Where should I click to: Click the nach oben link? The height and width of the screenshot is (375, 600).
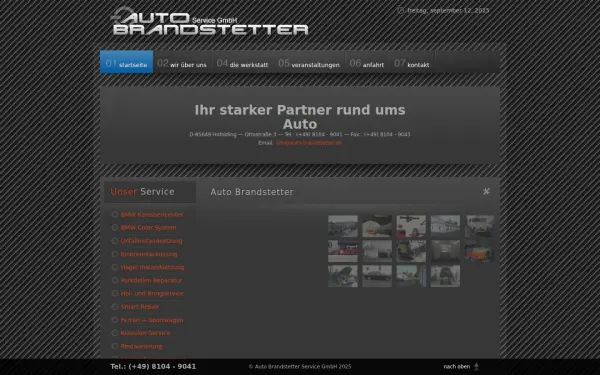coord(461,367)
